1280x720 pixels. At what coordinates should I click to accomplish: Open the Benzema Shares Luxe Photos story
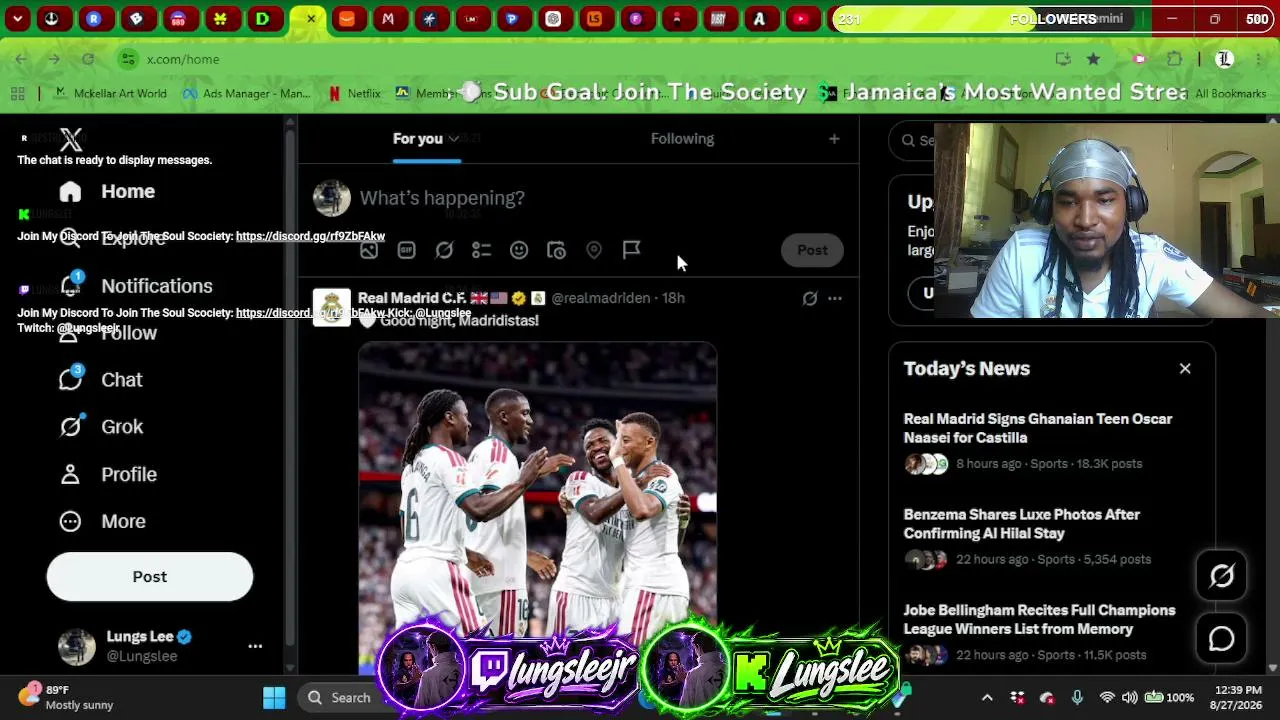1022,524
